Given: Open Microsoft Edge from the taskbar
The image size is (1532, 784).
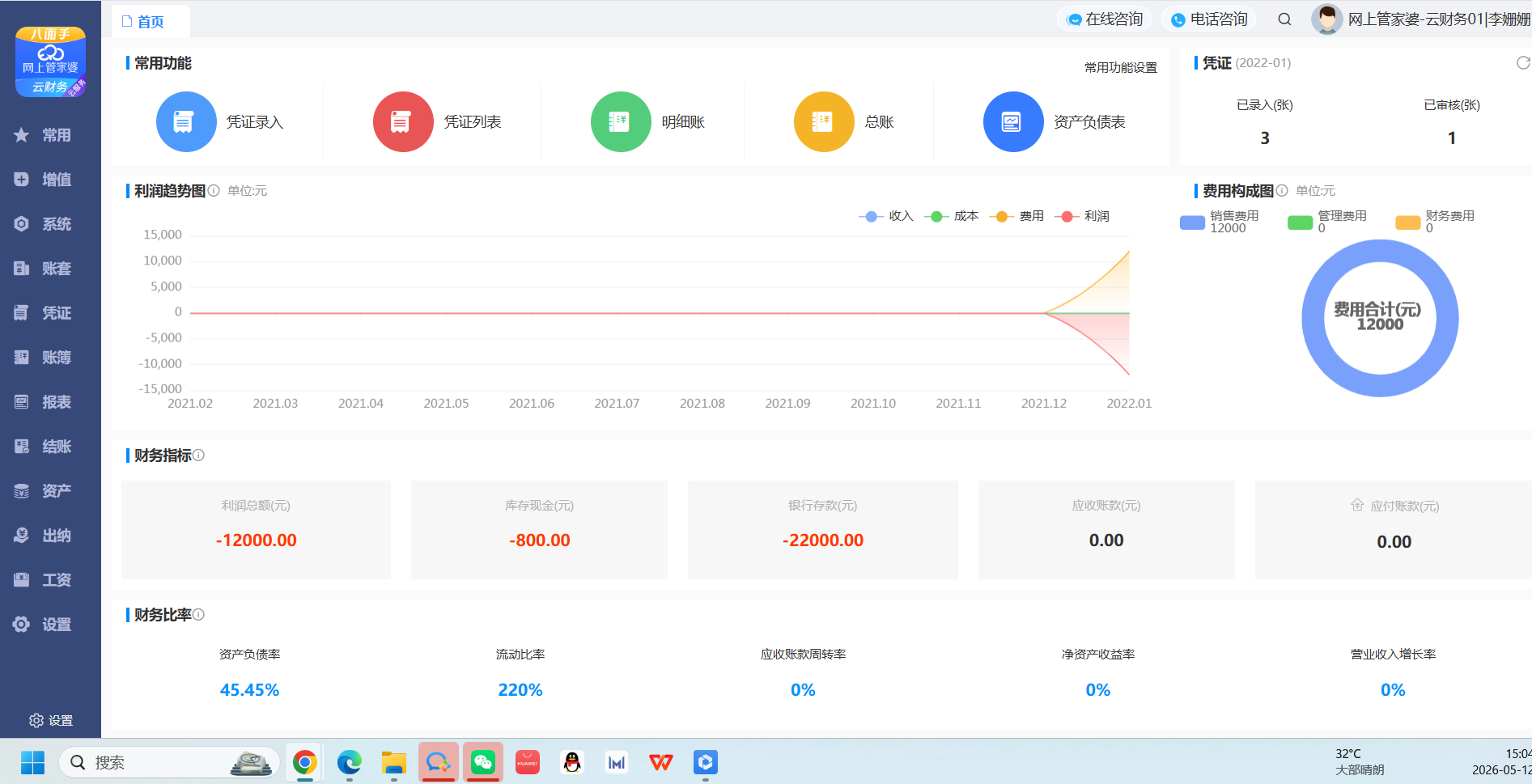Looking at the screenshot, I should tap(350, 762).
